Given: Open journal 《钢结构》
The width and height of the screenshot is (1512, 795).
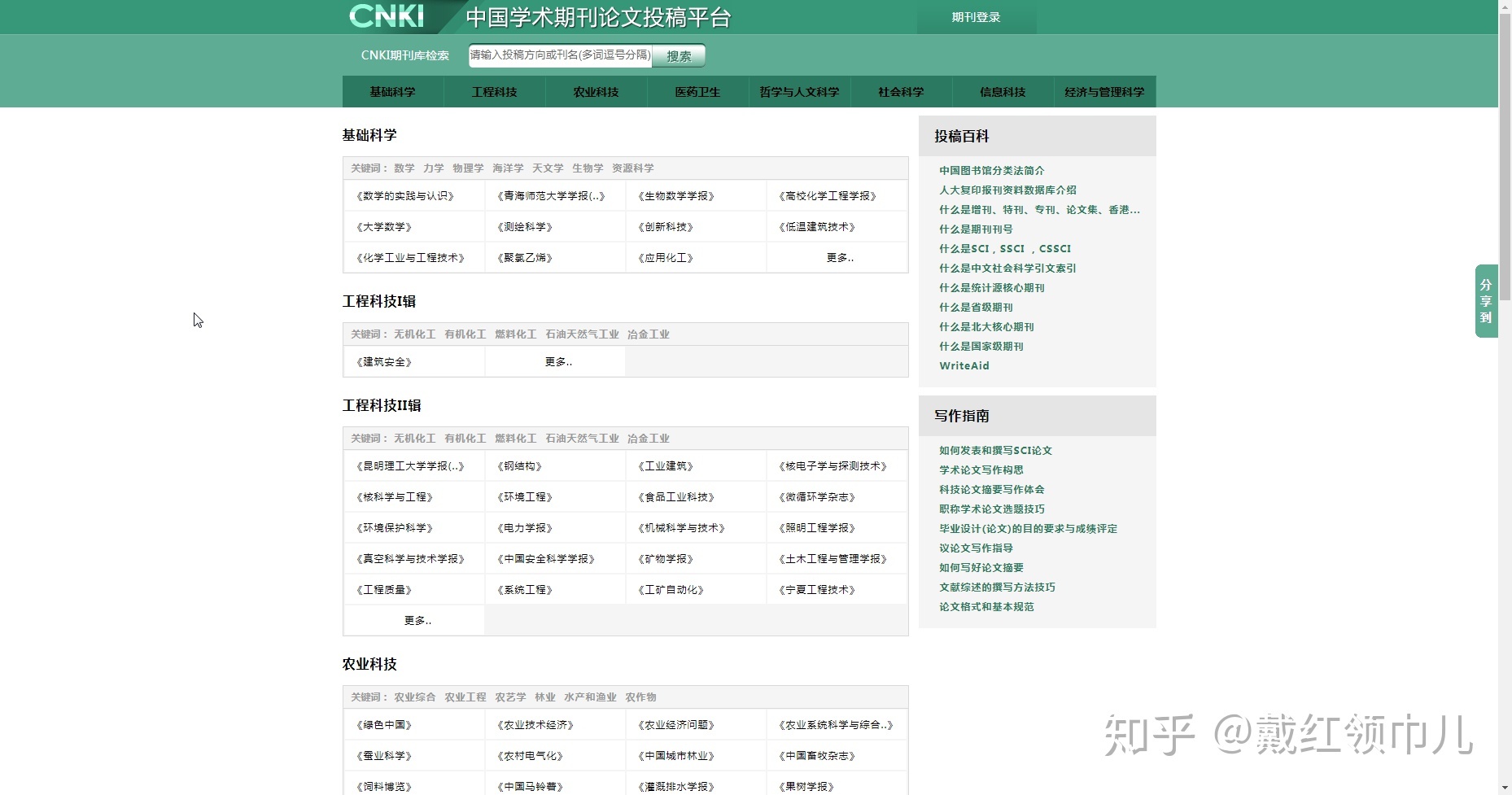Looking at the screenshot, I should (519, 466).
